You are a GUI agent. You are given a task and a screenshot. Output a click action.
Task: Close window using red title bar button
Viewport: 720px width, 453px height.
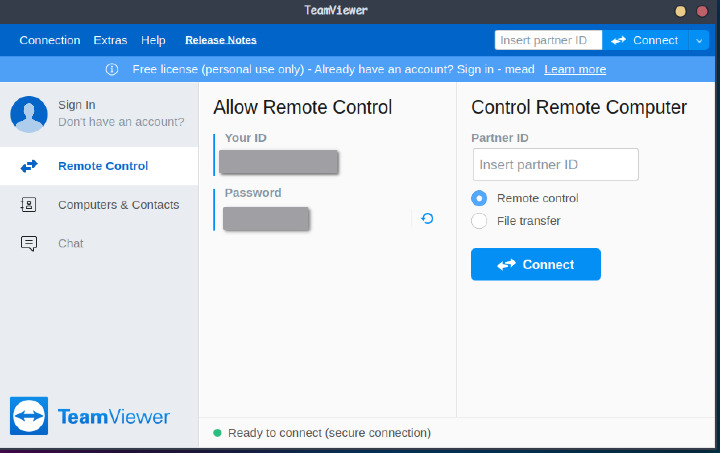[702, 11]
